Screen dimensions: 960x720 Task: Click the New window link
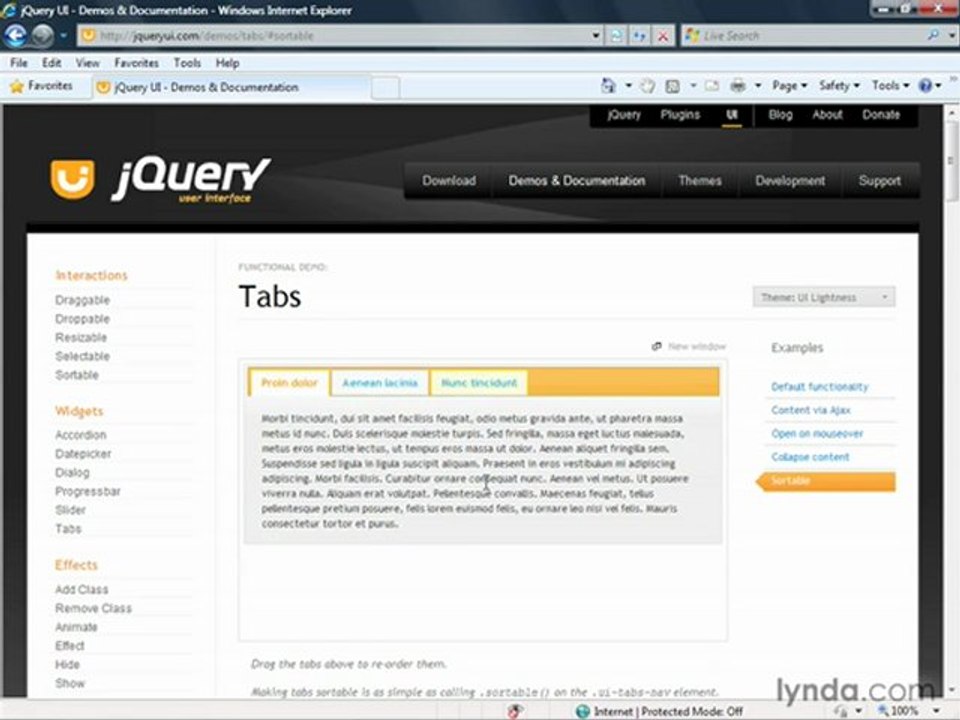tap(696, 347)
